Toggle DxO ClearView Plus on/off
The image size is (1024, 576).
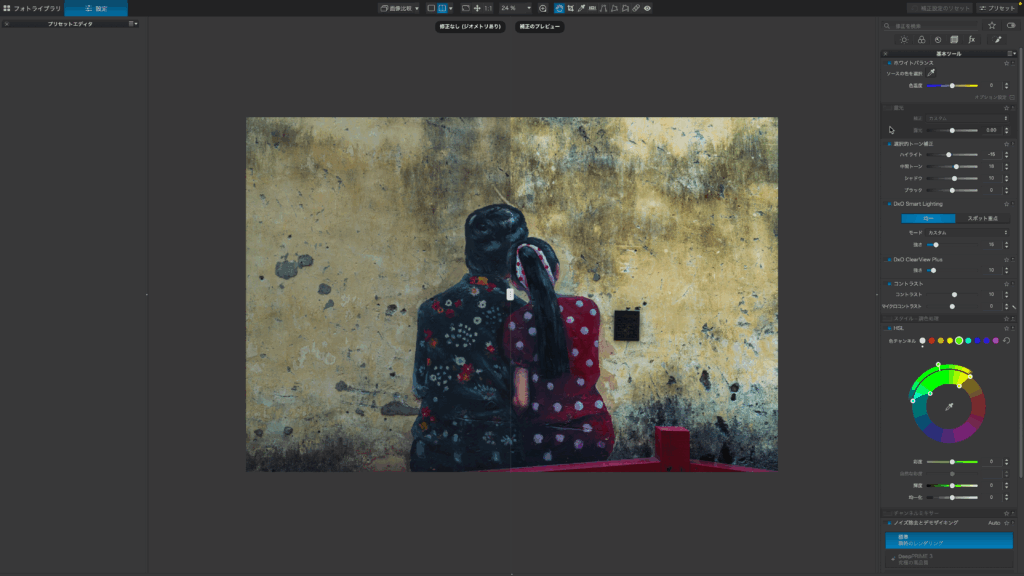889,259
